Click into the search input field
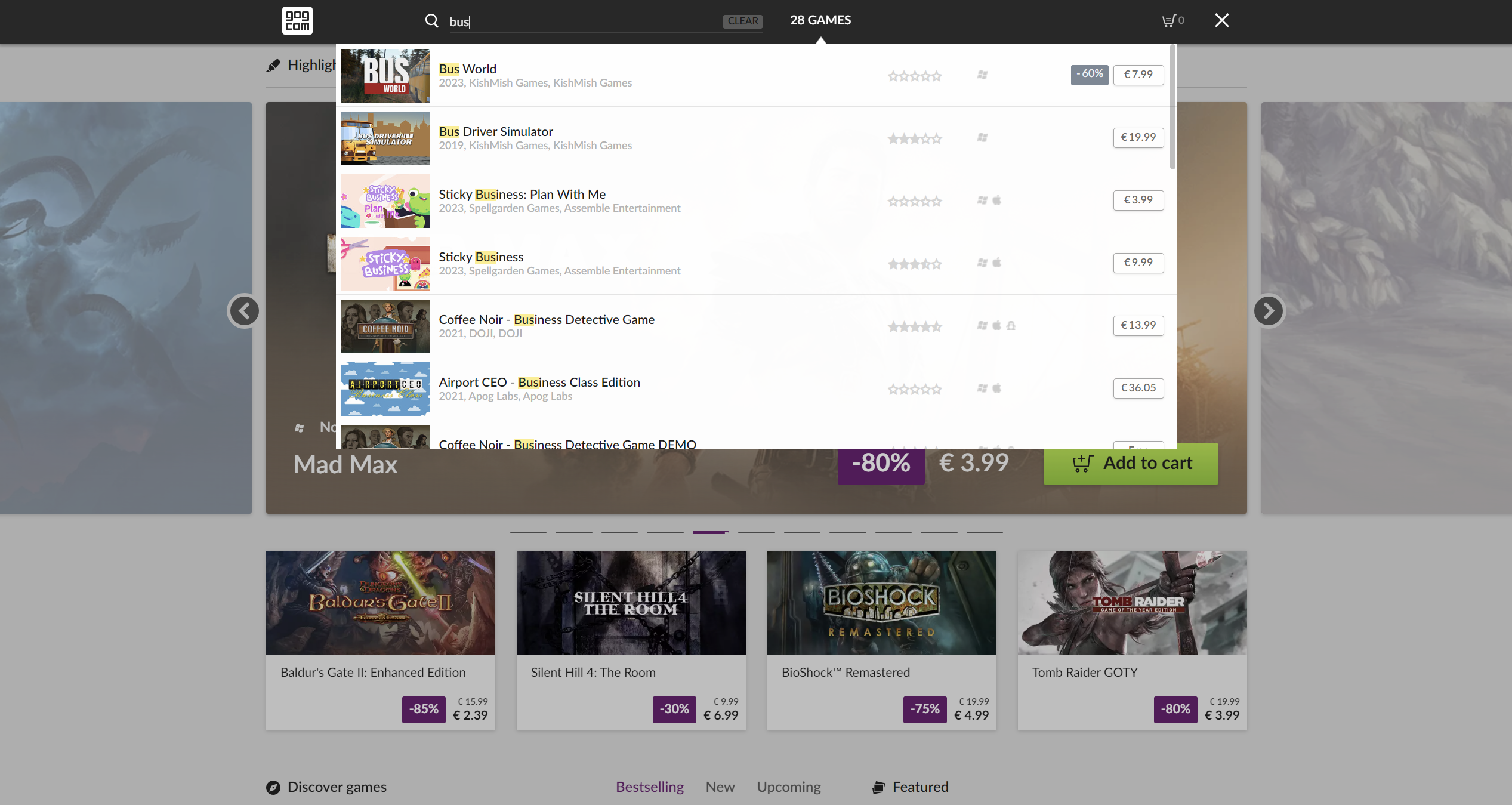 coord(585,21)
